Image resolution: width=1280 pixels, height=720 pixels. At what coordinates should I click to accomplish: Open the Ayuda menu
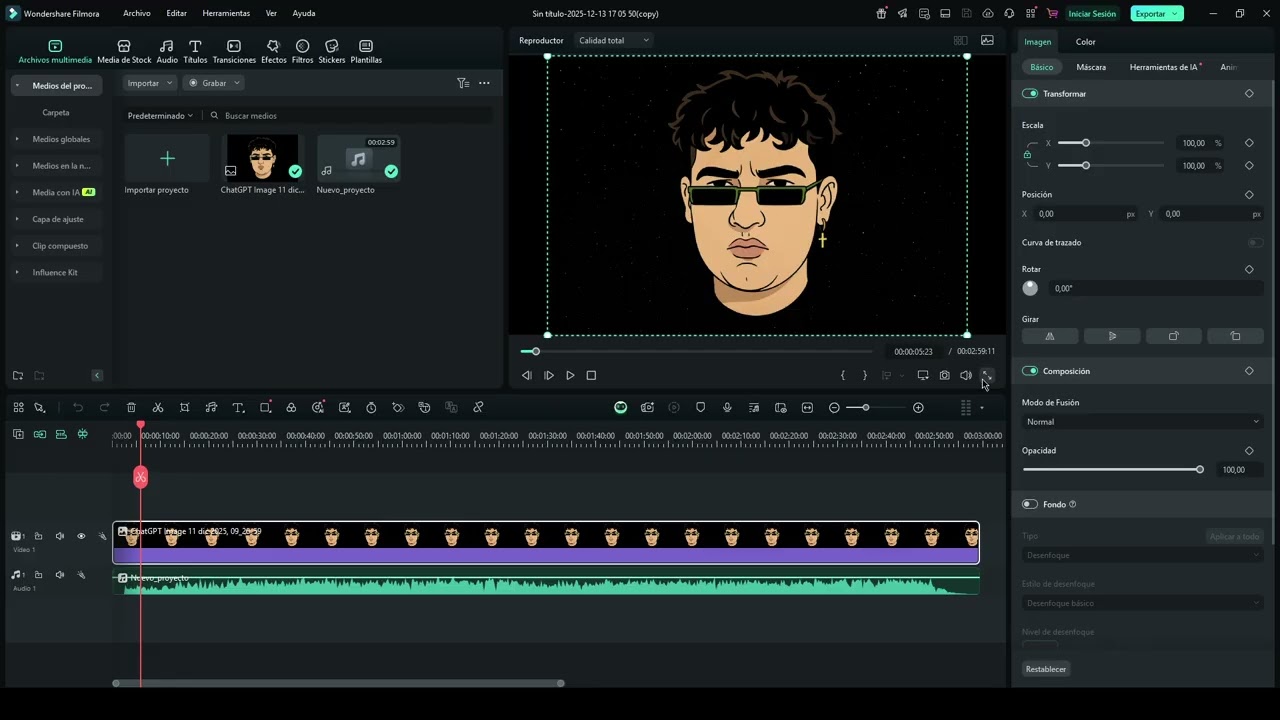(304, 14)
